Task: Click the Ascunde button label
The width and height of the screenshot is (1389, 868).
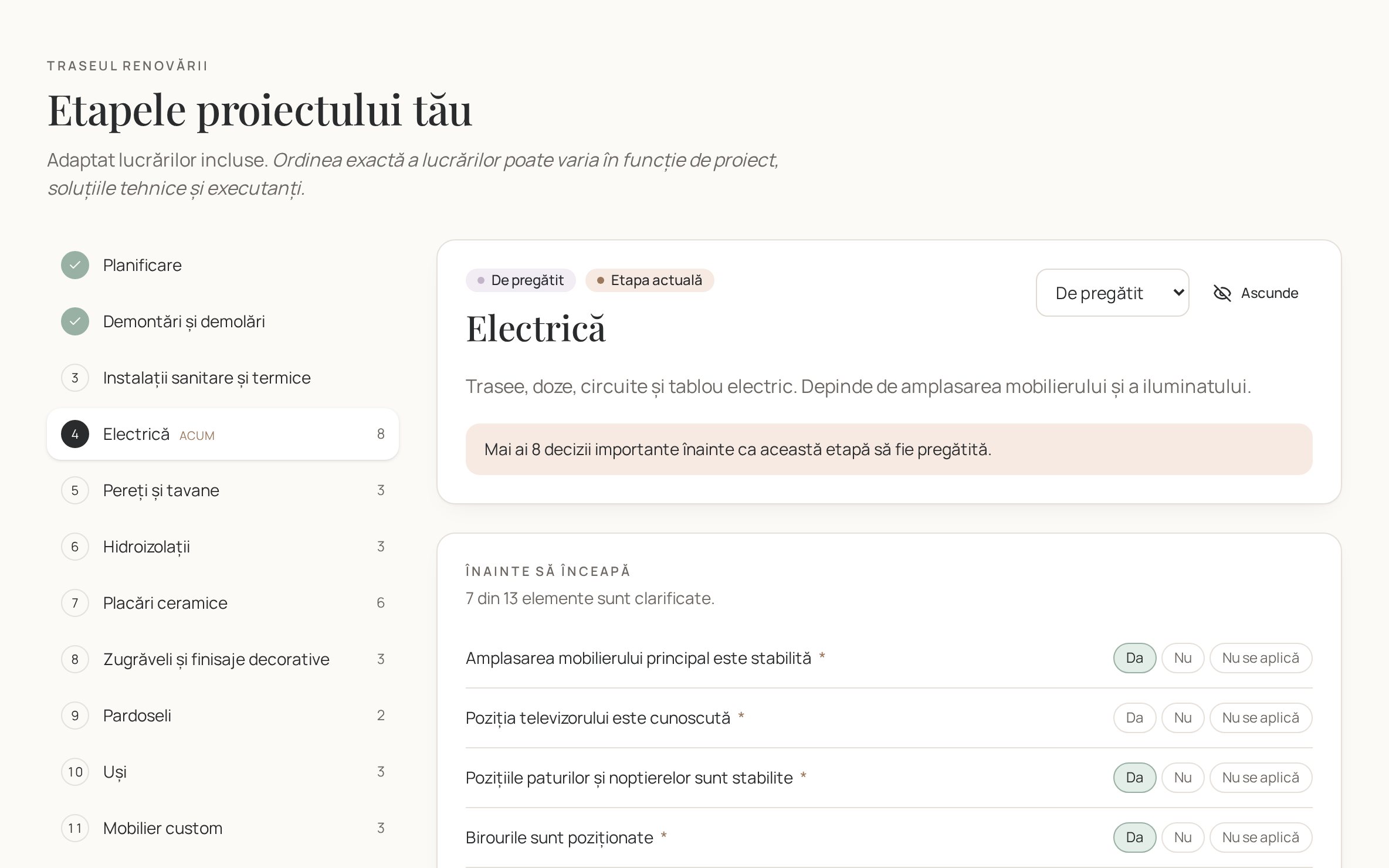Action: click(x=1269, y=293)
